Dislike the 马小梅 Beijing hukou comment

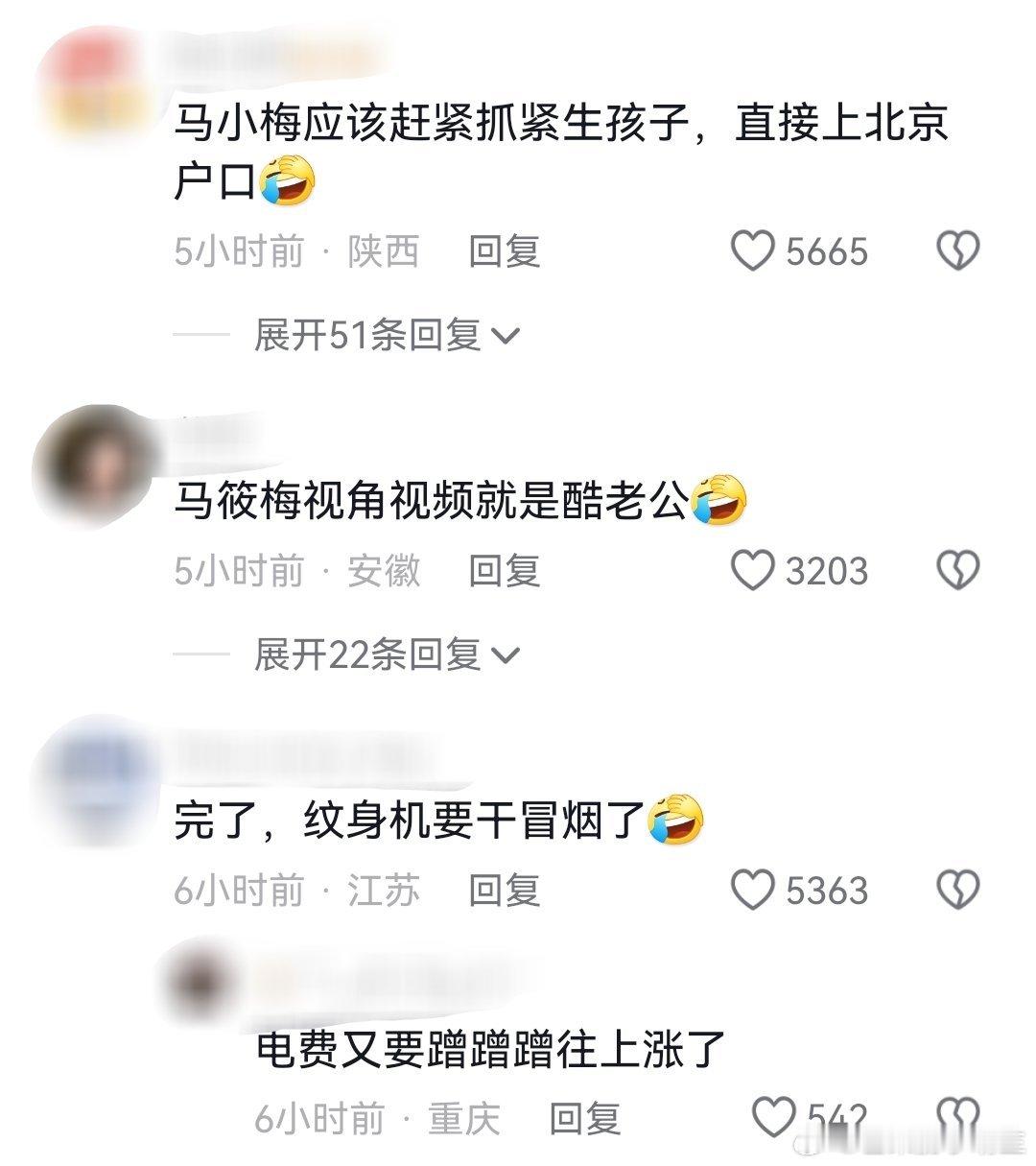[x=957, y=251]
